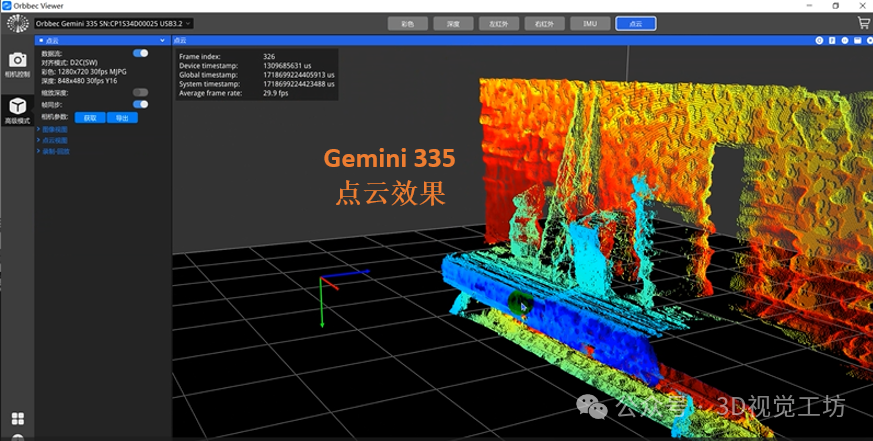Switch to the IMU tab
This screenshot has height=441, width=873.
click(590, 23)
